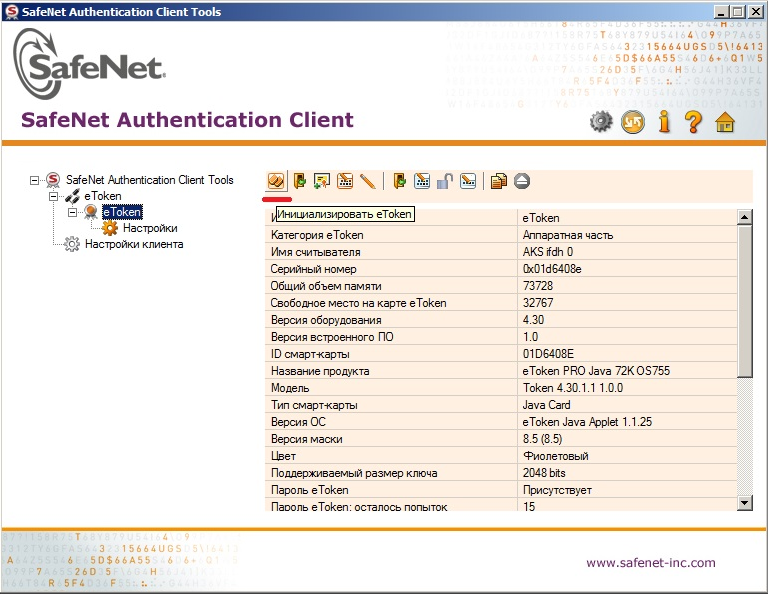
Task: Click the orange Refresh arrows icon
Action: click(633, 122)
